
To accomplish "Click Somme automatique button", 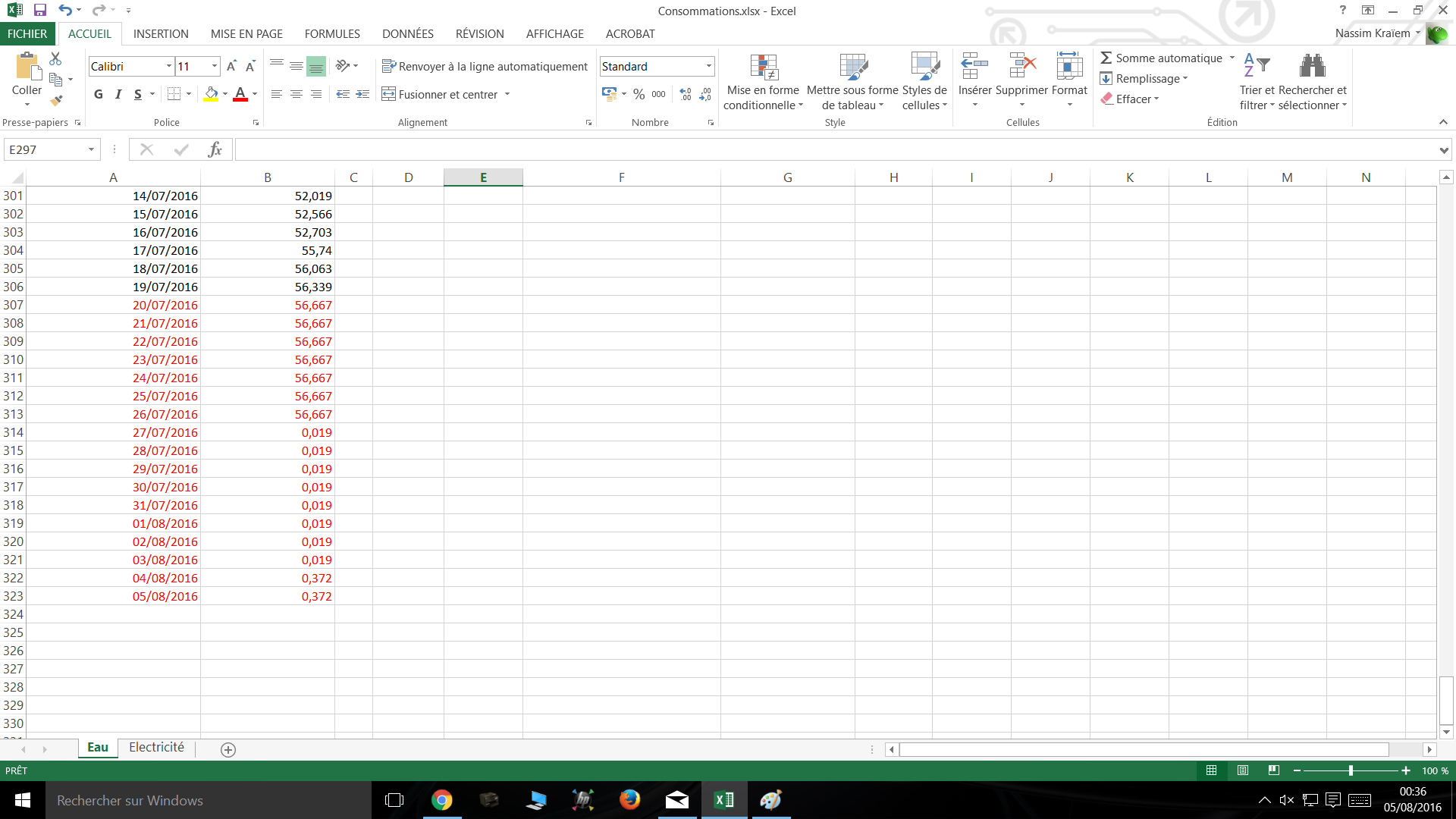I will [1161, 58].
